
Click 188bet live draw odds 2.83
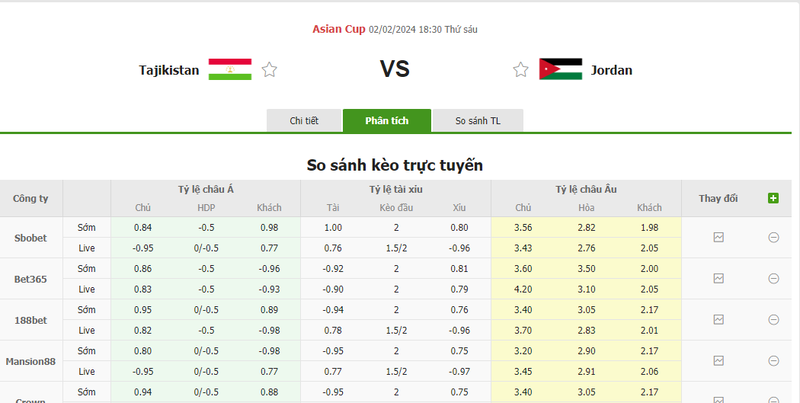point(586,331)
